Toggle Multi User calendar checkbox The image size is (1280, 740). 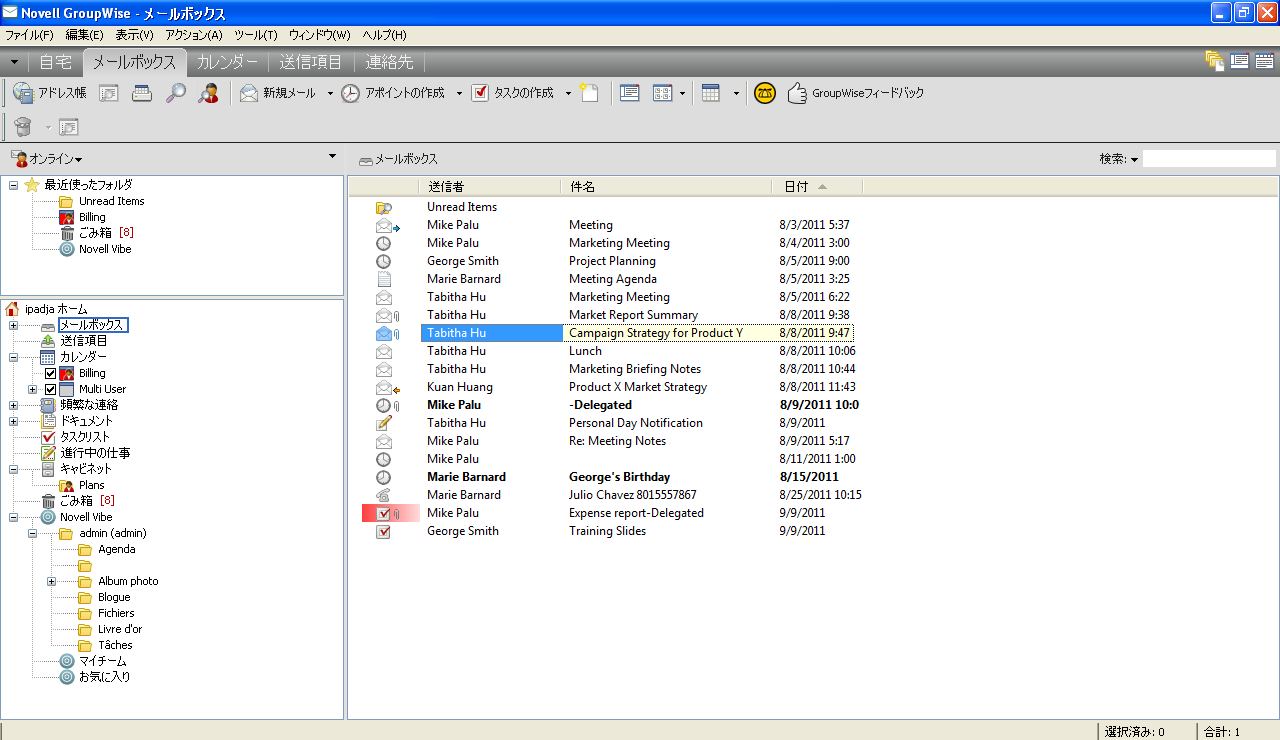[50, 389]
